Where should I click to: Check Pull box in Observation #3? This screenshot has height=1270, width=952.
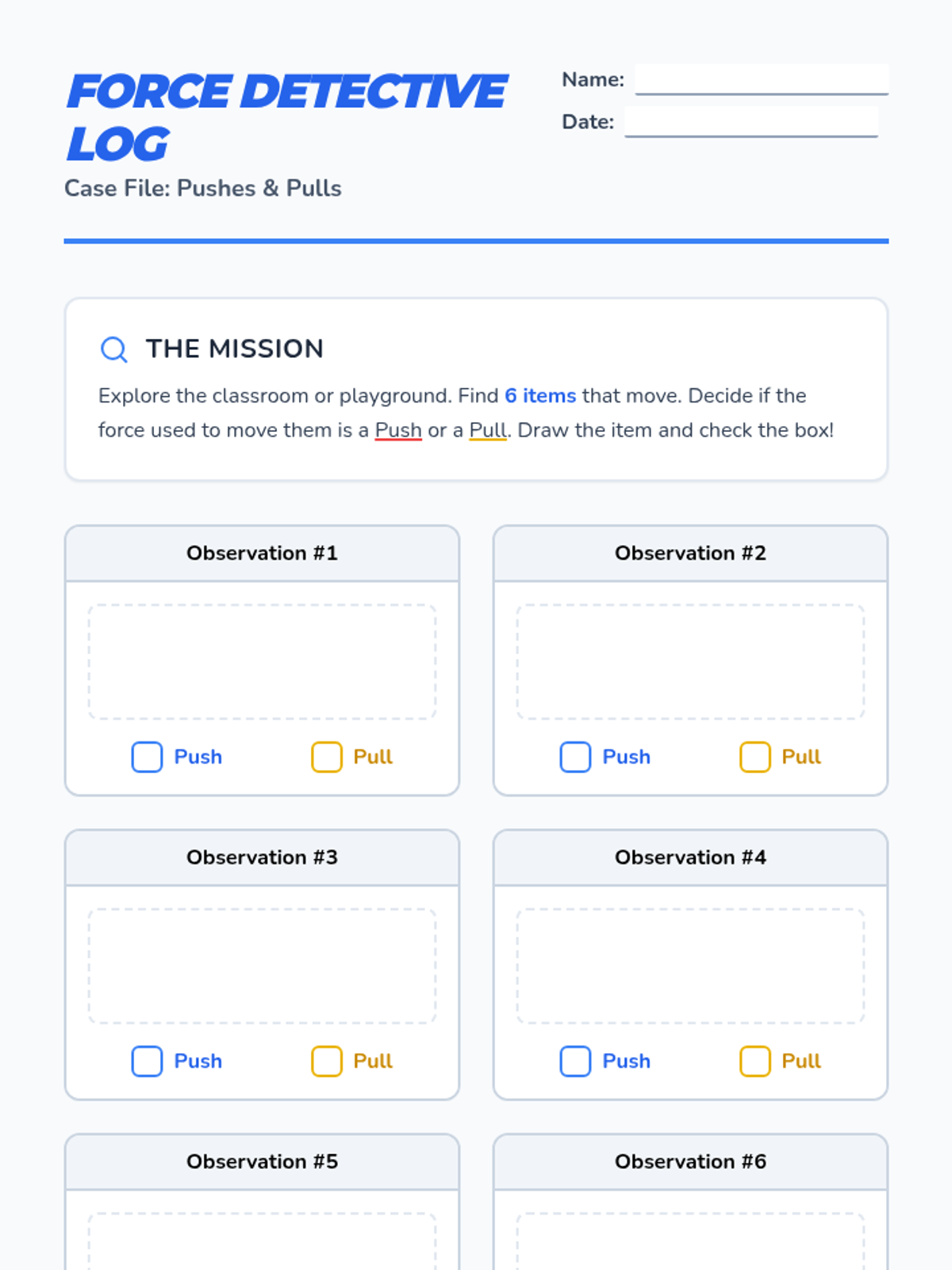326,1061
